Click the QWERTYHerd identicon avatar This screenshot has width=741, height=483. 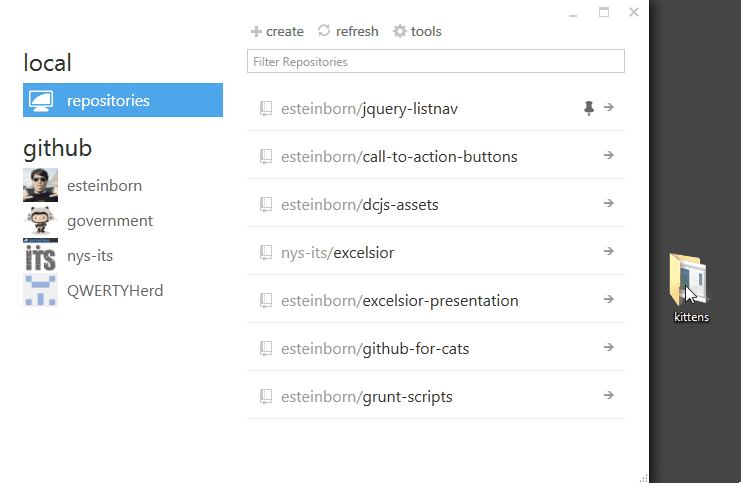click(x=41, y=290)
